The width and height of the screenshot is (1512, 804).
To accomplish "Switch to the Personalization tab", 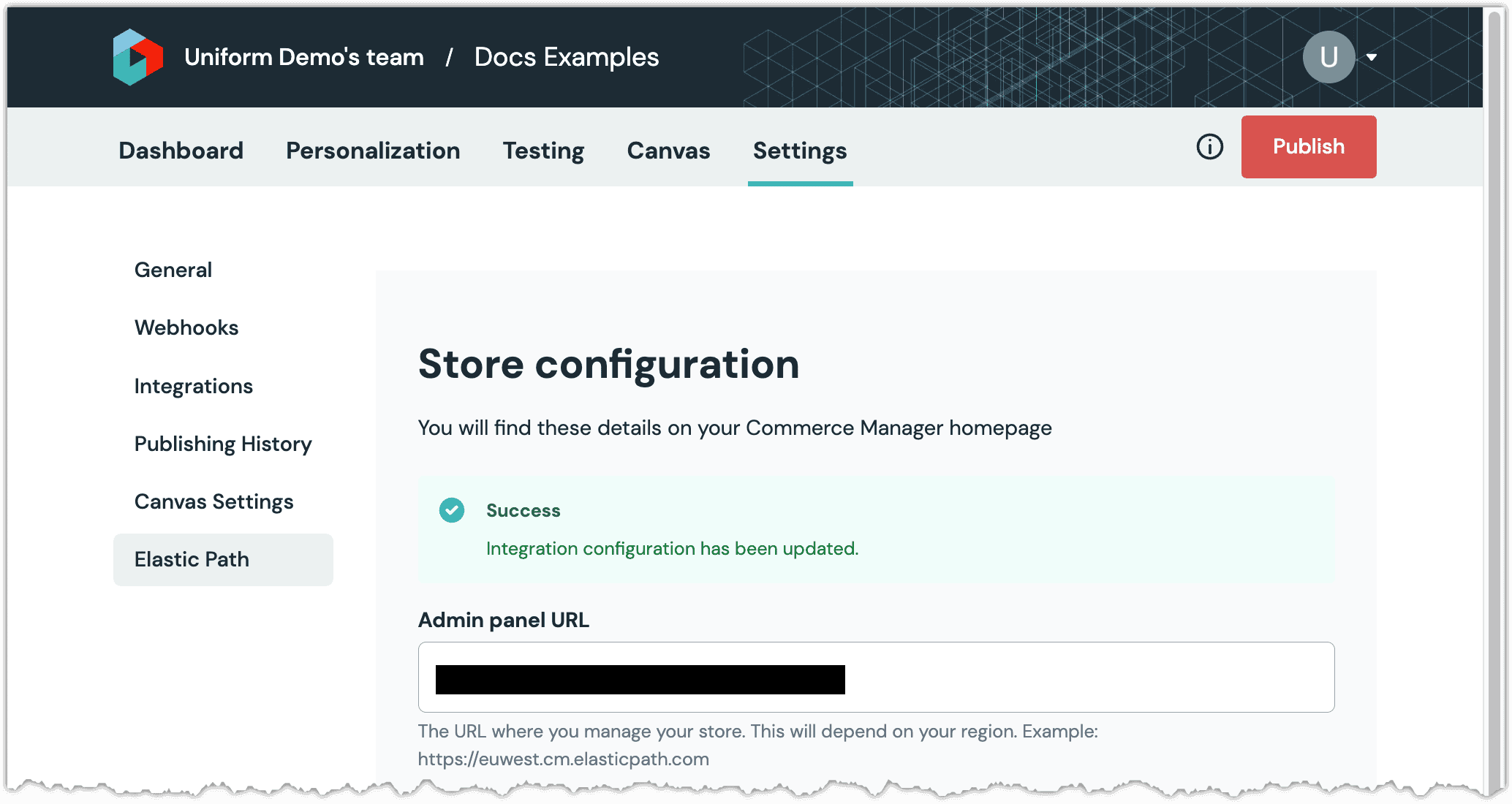I will [x=373, y=151].
